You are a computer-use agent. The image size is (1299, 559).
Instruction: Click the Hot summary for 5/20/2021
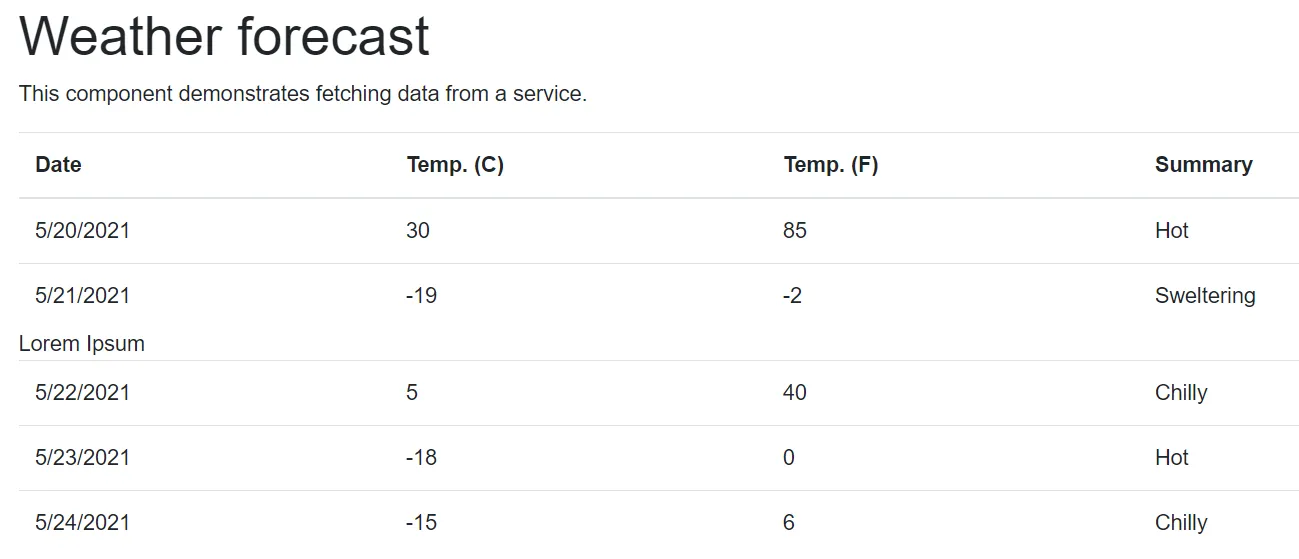(1171, 231)
